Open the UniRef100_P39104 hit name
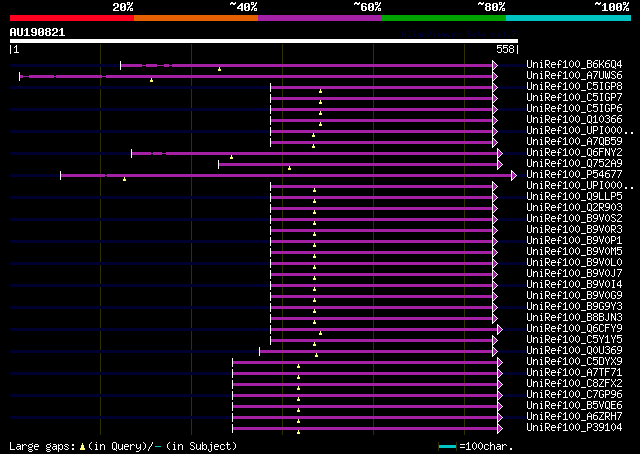 tap(574, 428)
